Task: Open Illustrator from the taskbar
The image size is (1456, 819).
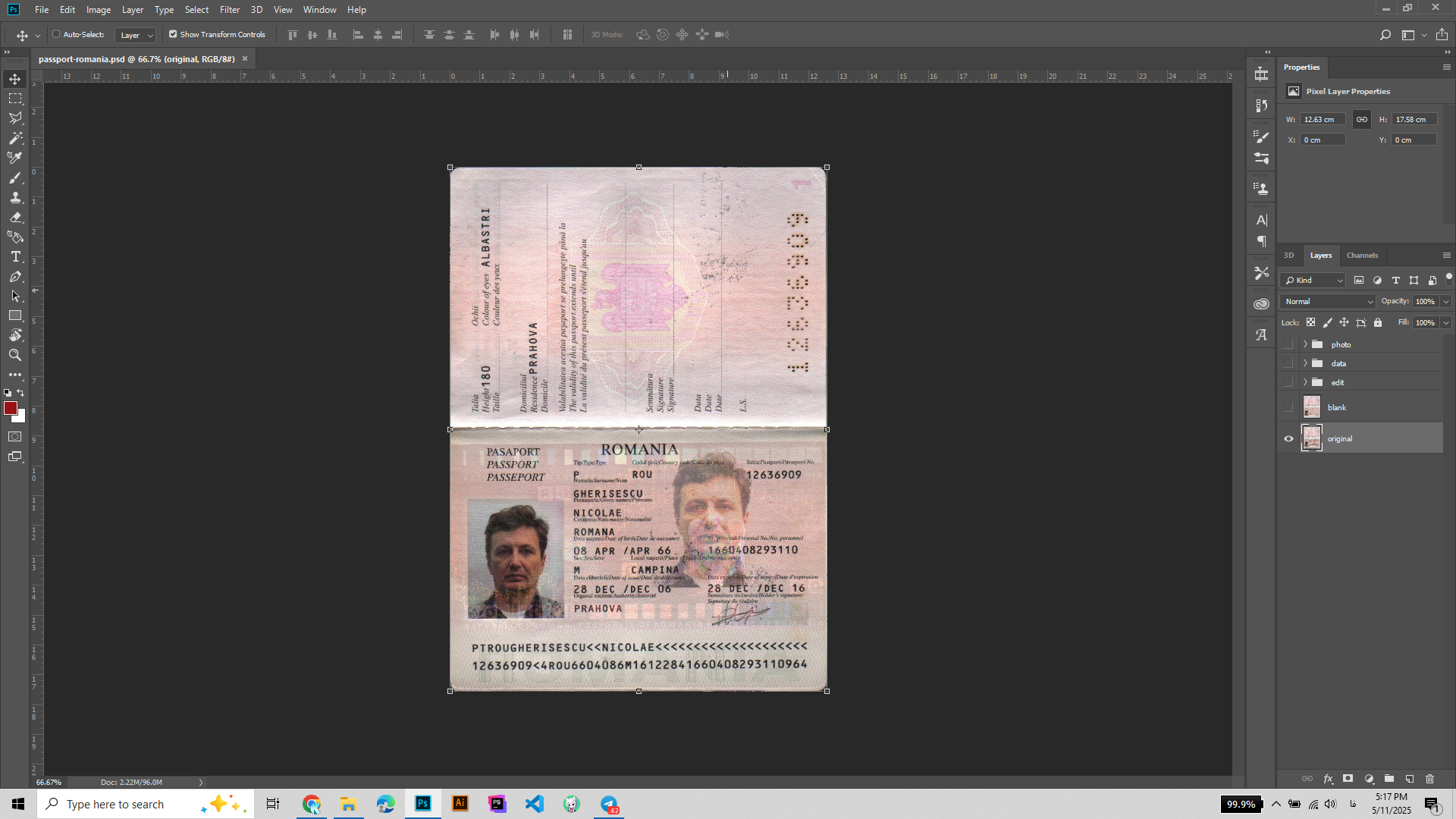Action: click(460, 804)
